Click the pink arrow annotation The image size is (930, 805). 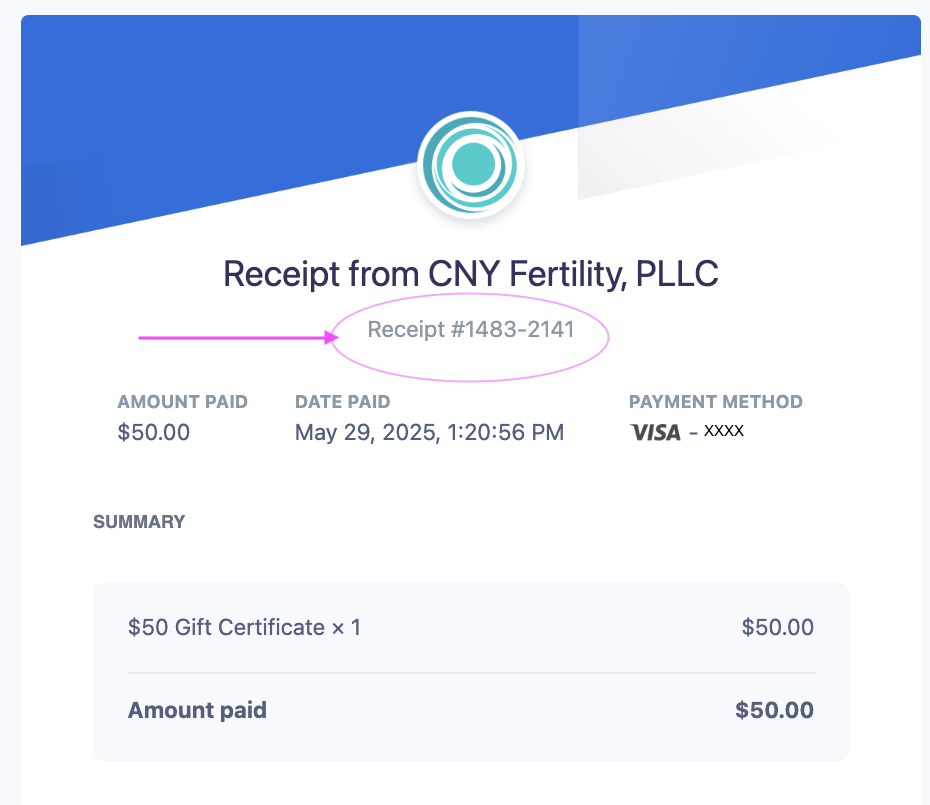click(x=238, y=338)
